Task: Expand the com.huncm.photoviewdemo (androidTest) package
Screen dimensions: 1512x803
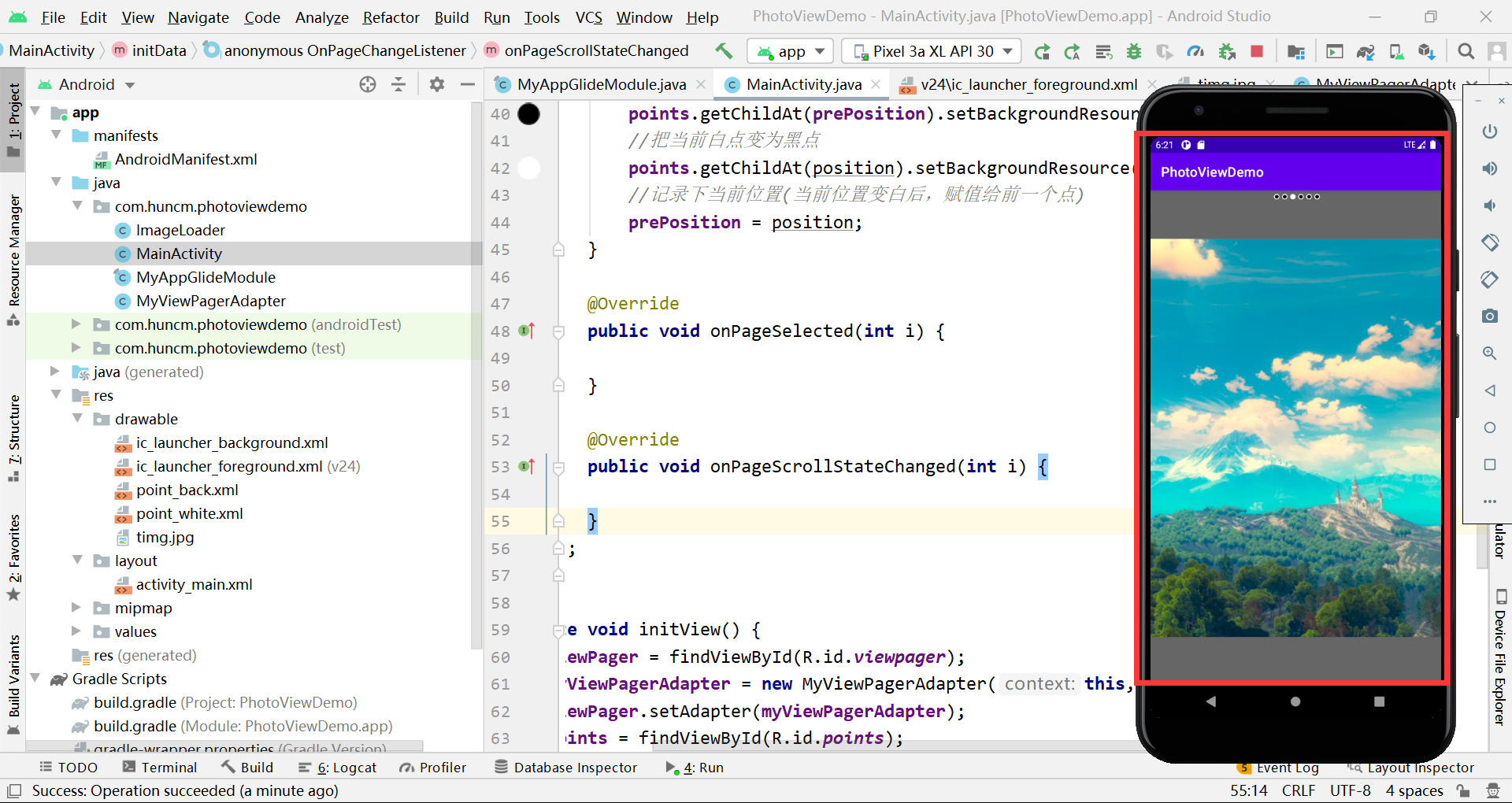Action: coord(76,324)
